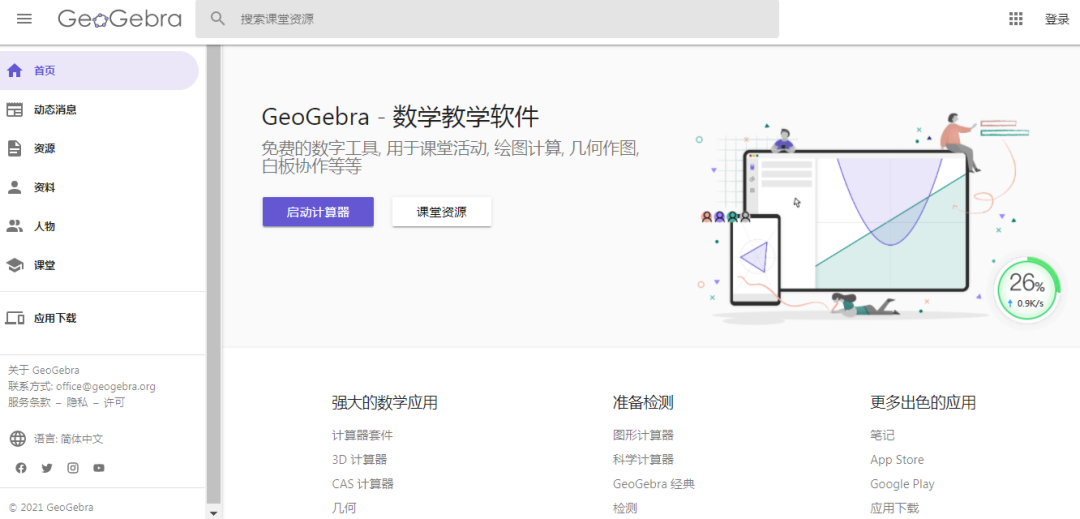Open the hamburger menu icon
The image size is (1080, 519).
pos(24,19)
